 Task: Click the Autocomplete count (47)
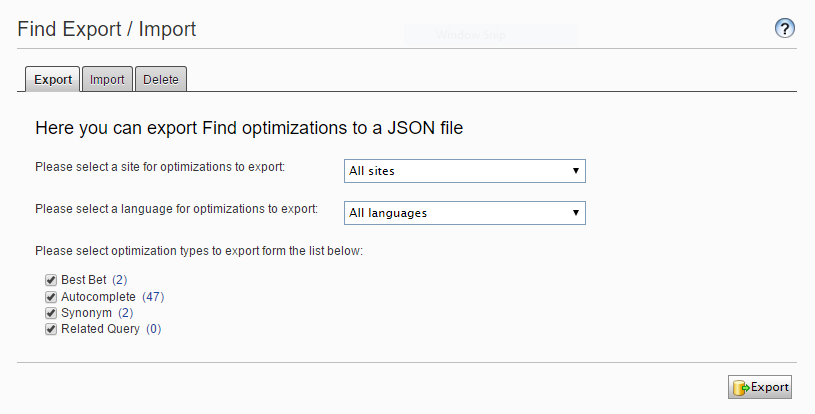pyautogui.click(x=153, y=297)
